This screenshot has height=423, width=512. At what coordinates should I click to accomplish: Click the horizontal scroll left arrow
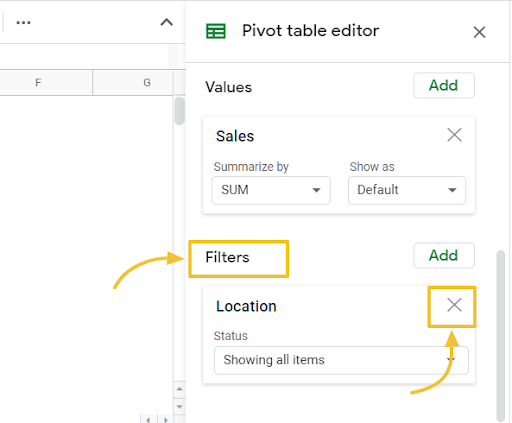(148, 419)
